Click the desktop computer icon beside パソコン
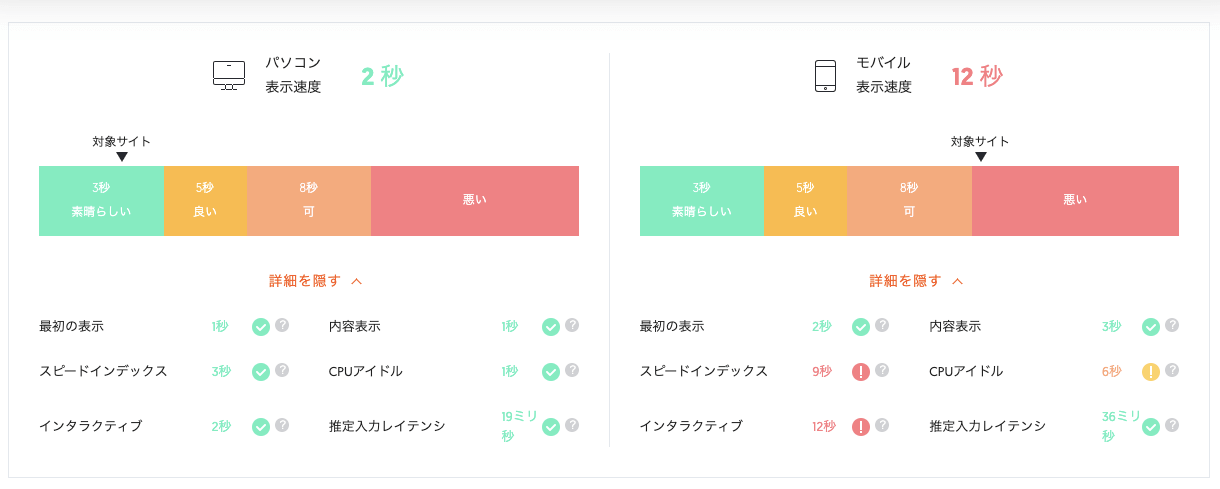Image resolution: width=1220 pixels, height=489 pixels. coord(228,76)
